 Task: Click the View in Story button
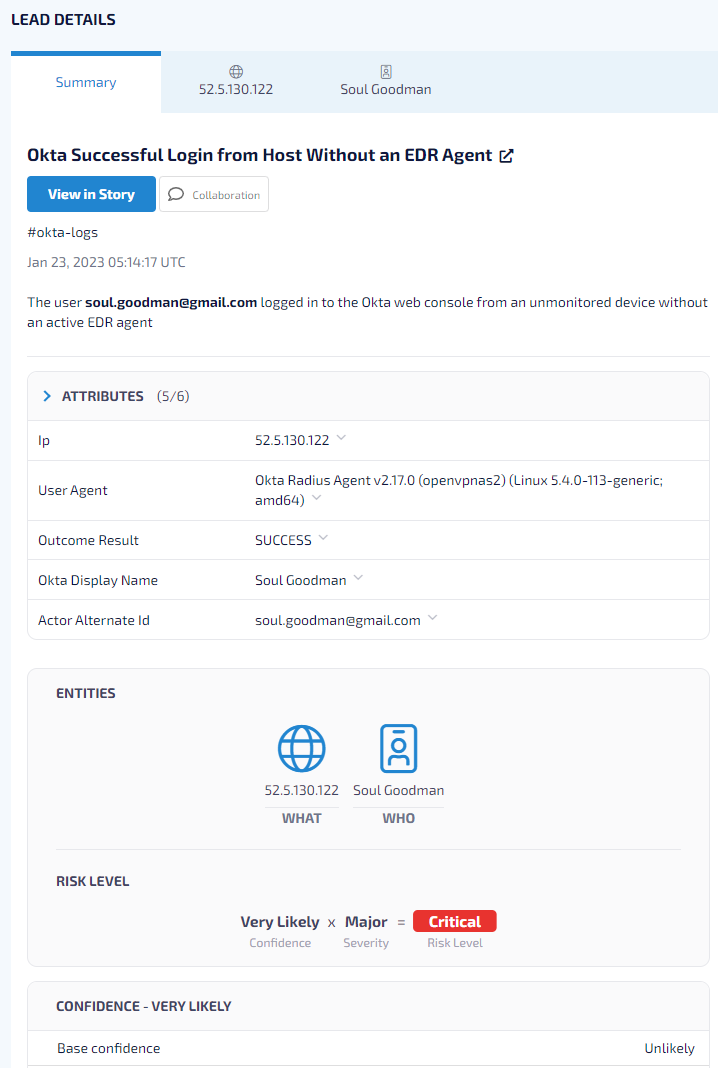click(x=91, y=194)
